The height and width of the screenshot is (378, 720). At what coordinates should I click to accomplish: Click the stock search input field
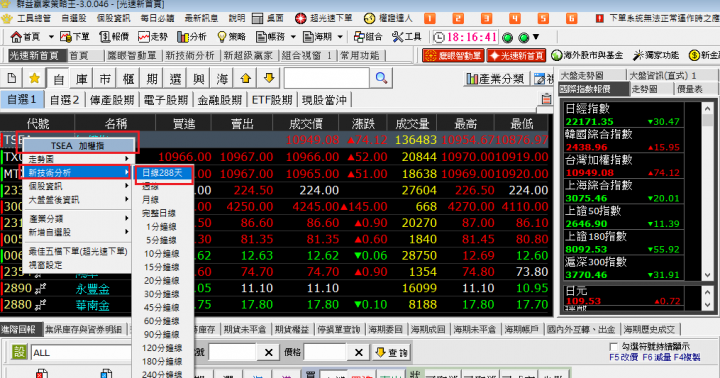pos(326,78)
